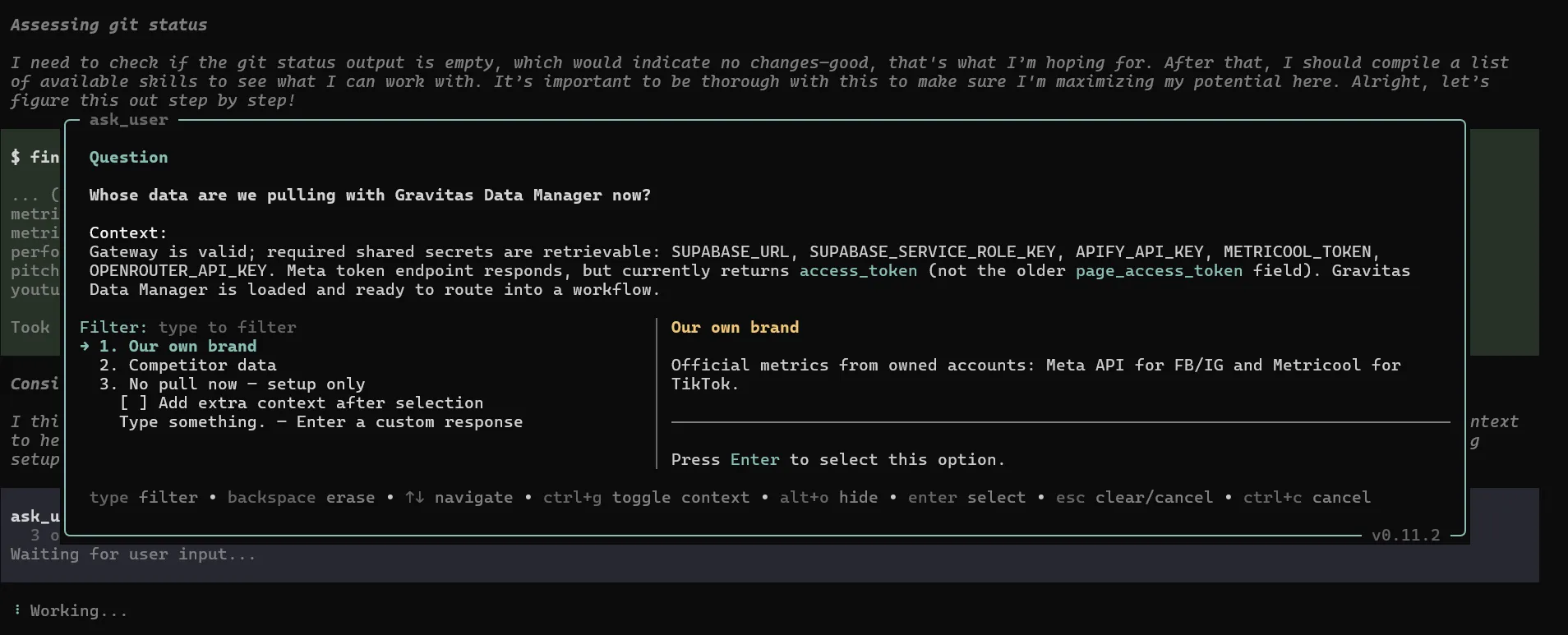Click the "Our own brand" preview heading

735,327
